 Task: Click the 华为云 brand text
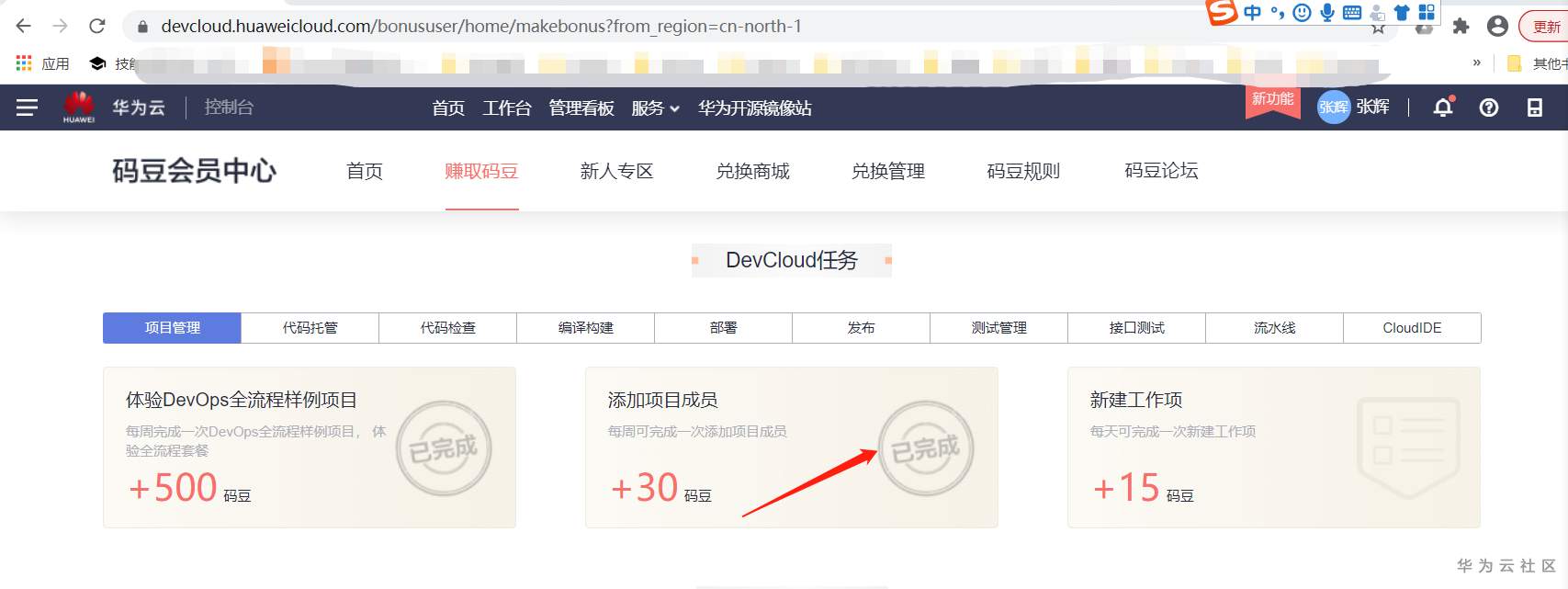coord(139,108)
